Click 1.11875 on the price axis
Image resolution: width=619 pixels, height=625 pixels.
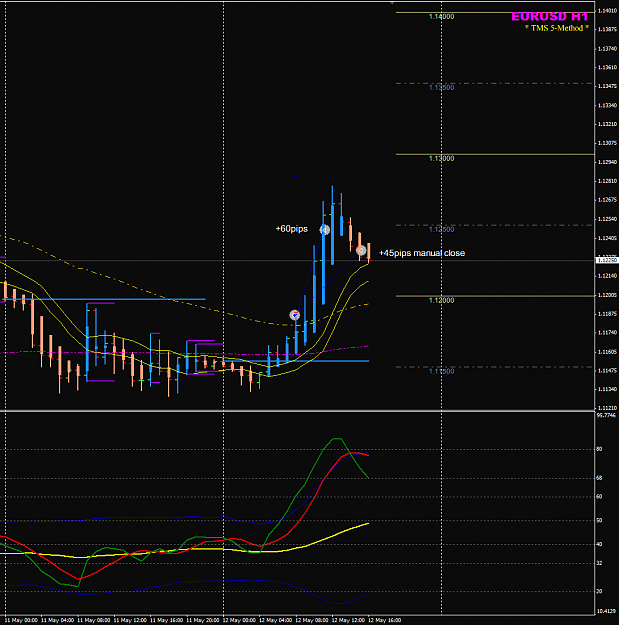click(607, 314)
